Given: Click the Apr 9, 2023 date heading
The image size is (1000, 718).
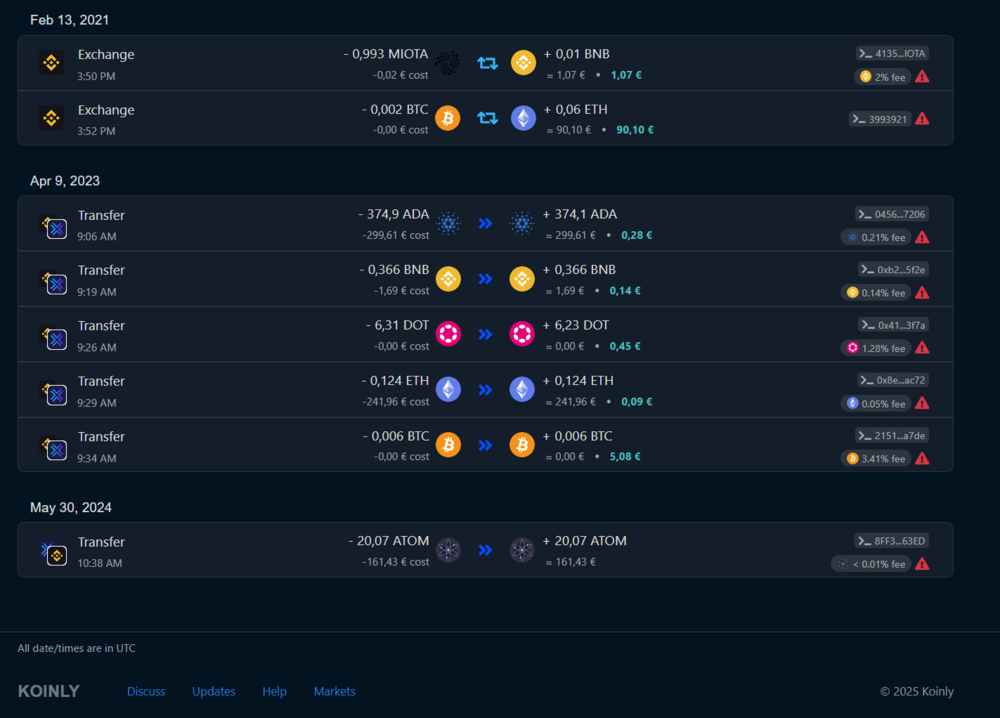Looking at the screenshot, I should (x=65, y=180).
